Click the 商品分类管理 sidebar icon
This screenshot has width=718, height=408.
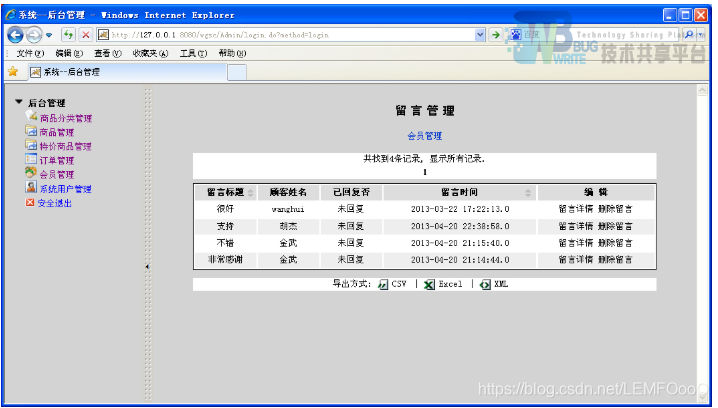[x=31, y=116]
